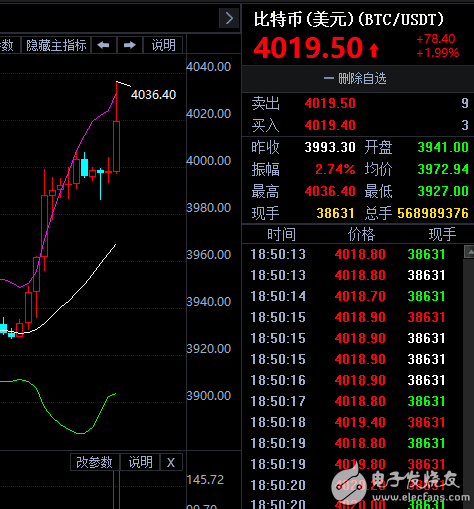Select the trade row at 18:50:18
This screenshot has width=474, height=509.
(352, 422)
